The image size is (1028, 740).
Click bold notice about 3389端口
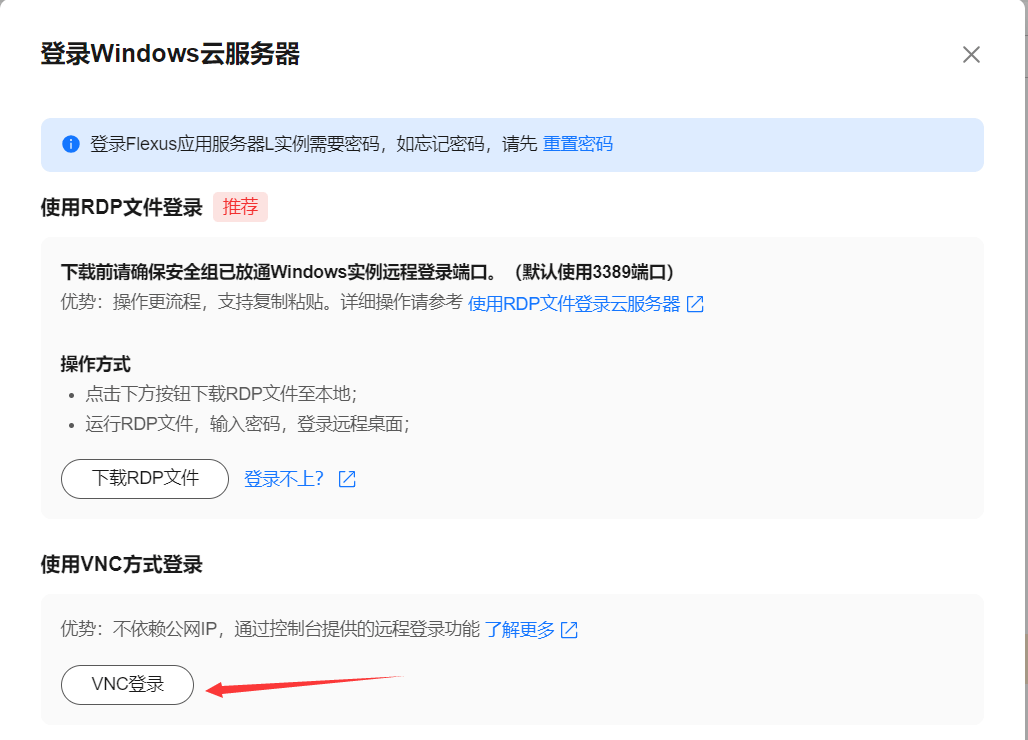pyautogui.click(x=367, y=271)
